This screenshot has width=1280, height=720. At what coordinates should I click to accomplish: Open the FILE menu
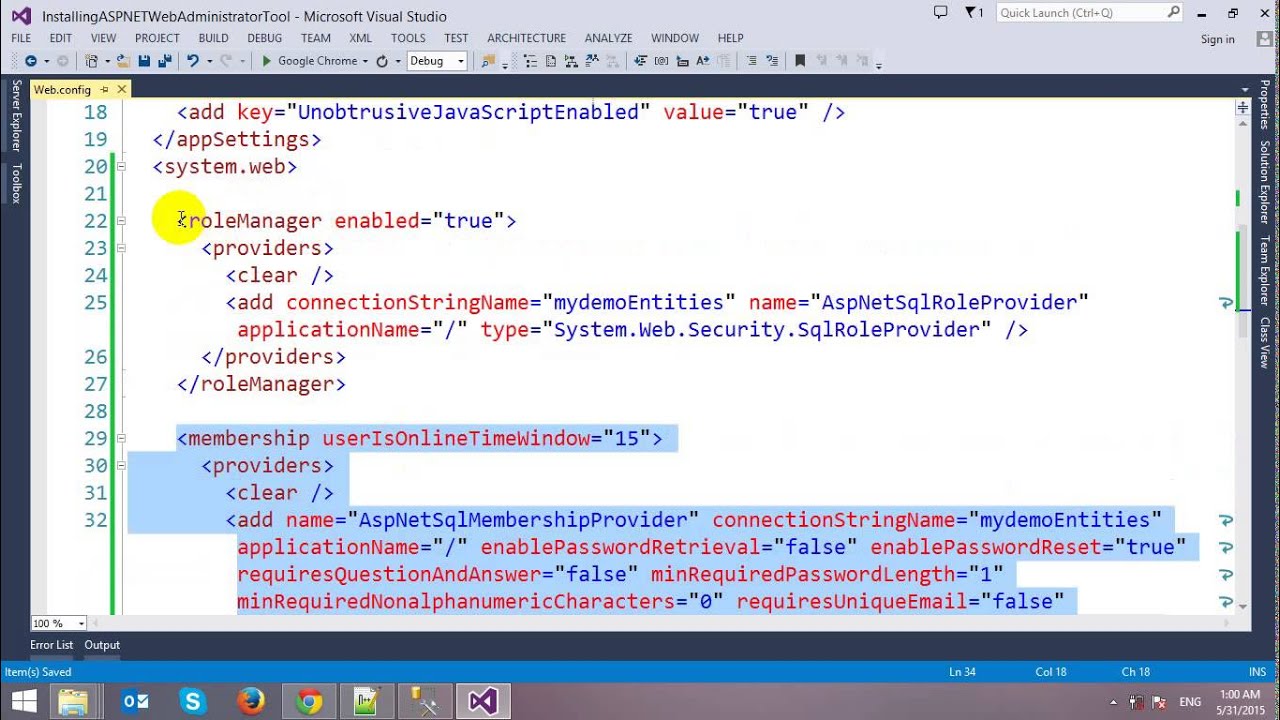tap(21, 38)
